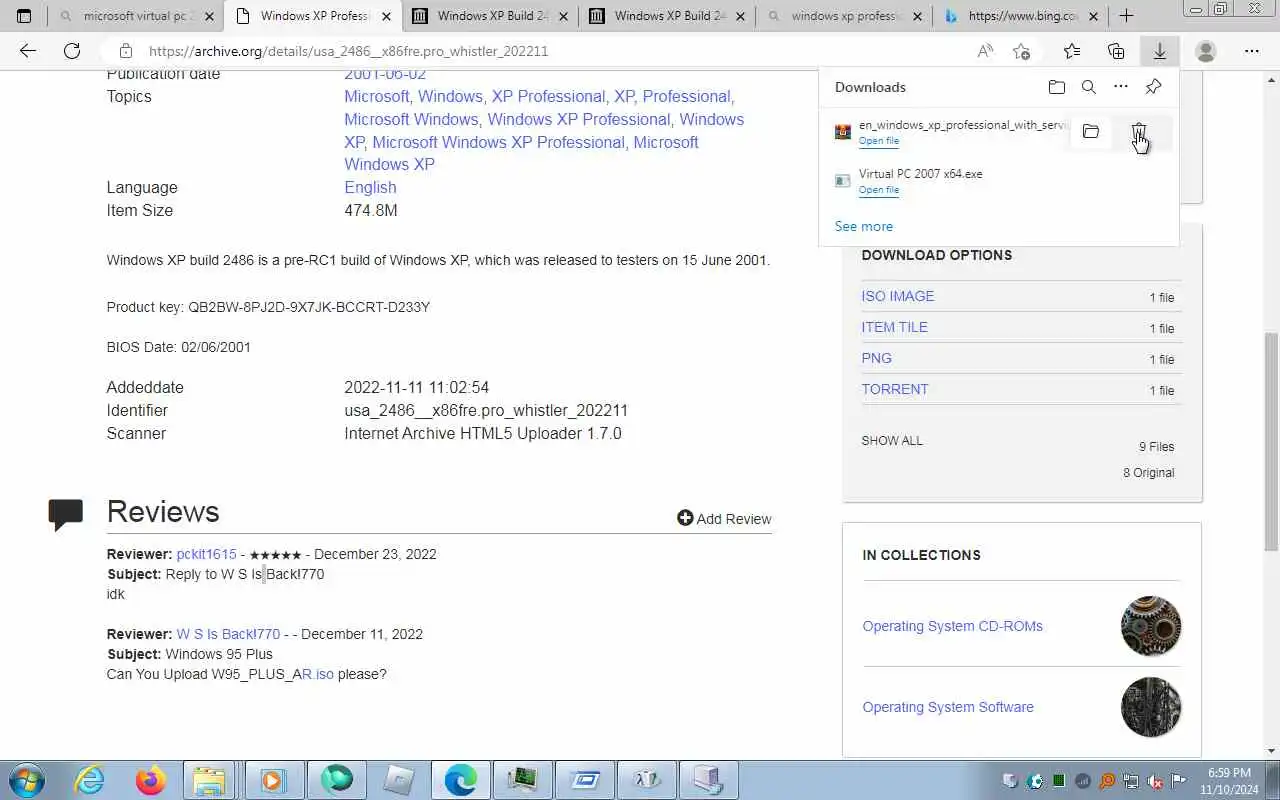The height and width of the screenshot is (800, 1280).
Task: Open the profile avatar menu
Action: 1206,51
